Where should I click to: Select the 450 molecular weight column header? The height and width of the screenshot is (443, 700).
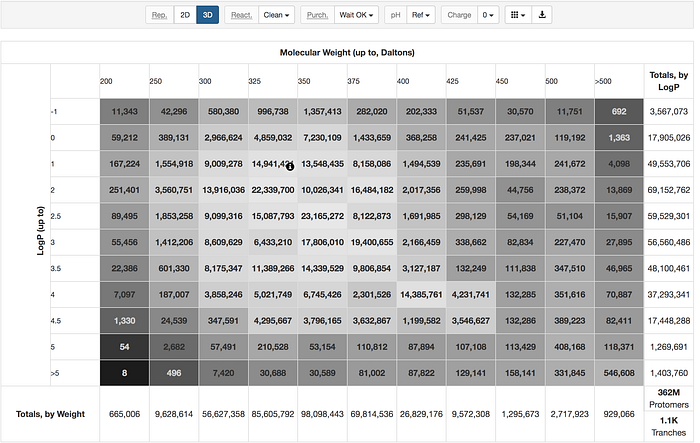click(x=520, y=81)
